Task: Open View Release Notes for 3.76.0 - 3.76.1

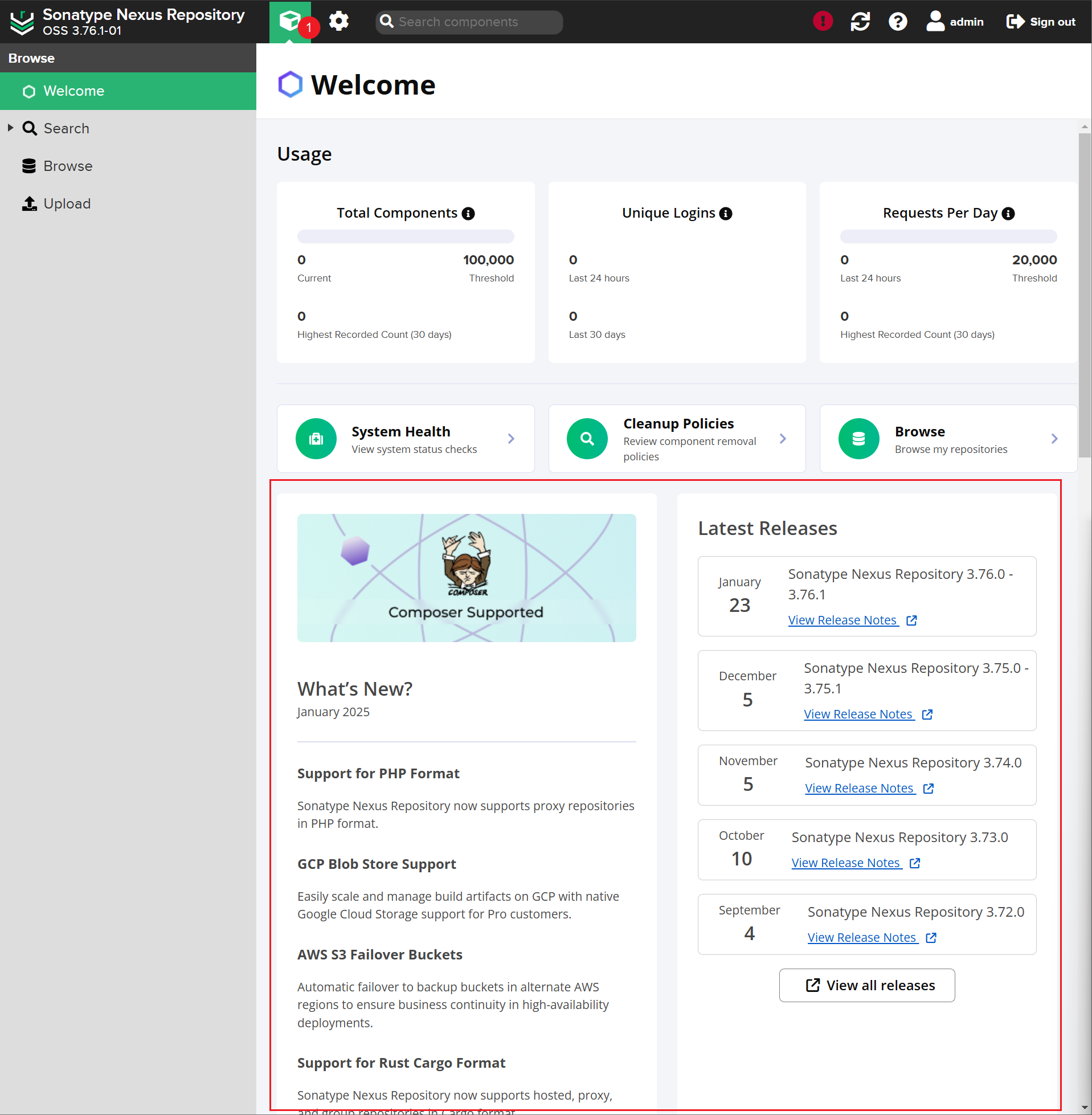Action: (842, 620)
